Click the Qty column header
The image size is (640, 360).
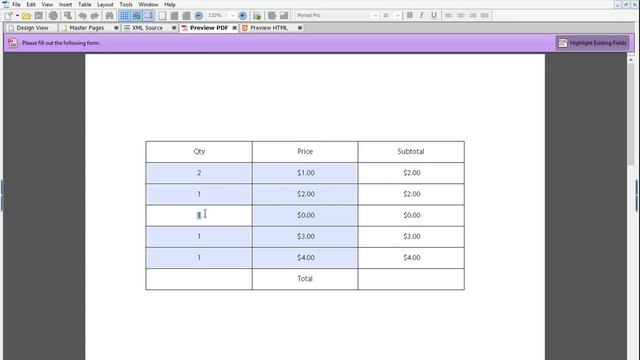tap(199, 151)
